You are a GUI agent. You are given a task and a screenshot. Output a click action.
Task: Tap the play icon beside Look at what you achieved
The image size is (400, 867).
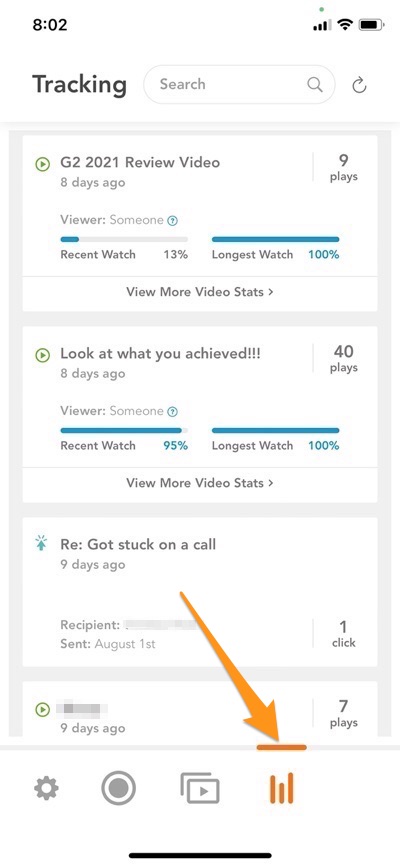point(43,356)
